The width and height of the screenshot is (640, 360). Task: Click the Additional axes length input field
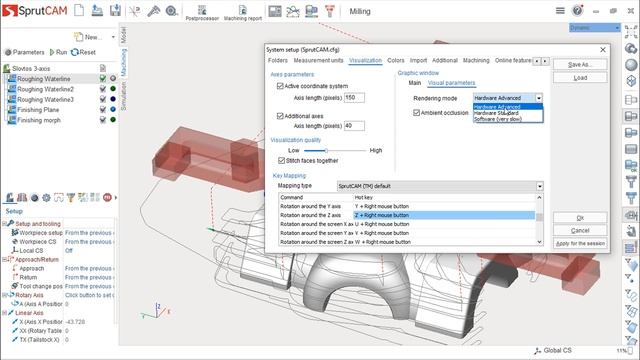[354, 126]
